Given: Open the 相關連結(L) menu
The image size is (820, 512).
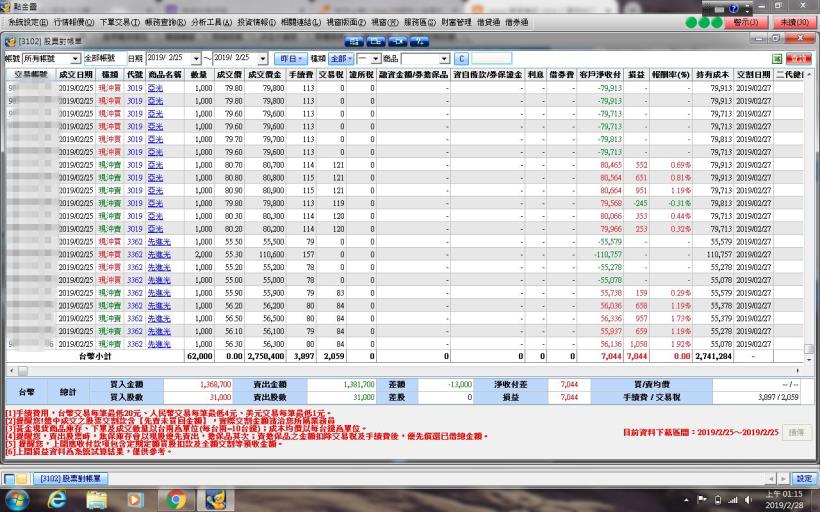Looking at the screenshot, I should pos(301,22).
